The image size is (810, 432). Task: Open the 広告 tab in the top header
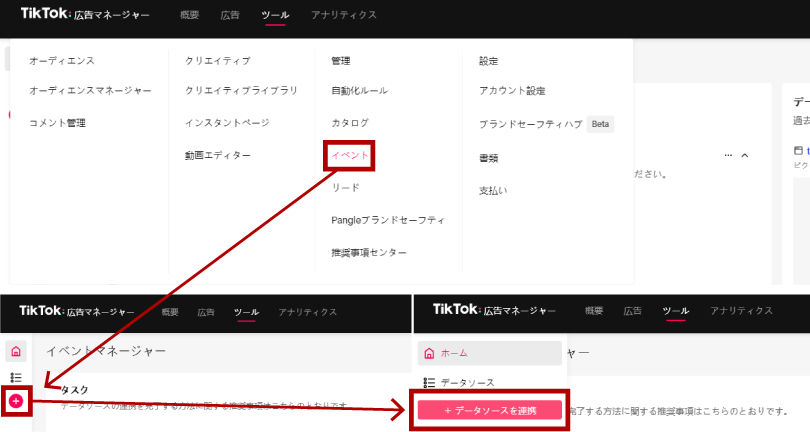click(x=230, y=15)
